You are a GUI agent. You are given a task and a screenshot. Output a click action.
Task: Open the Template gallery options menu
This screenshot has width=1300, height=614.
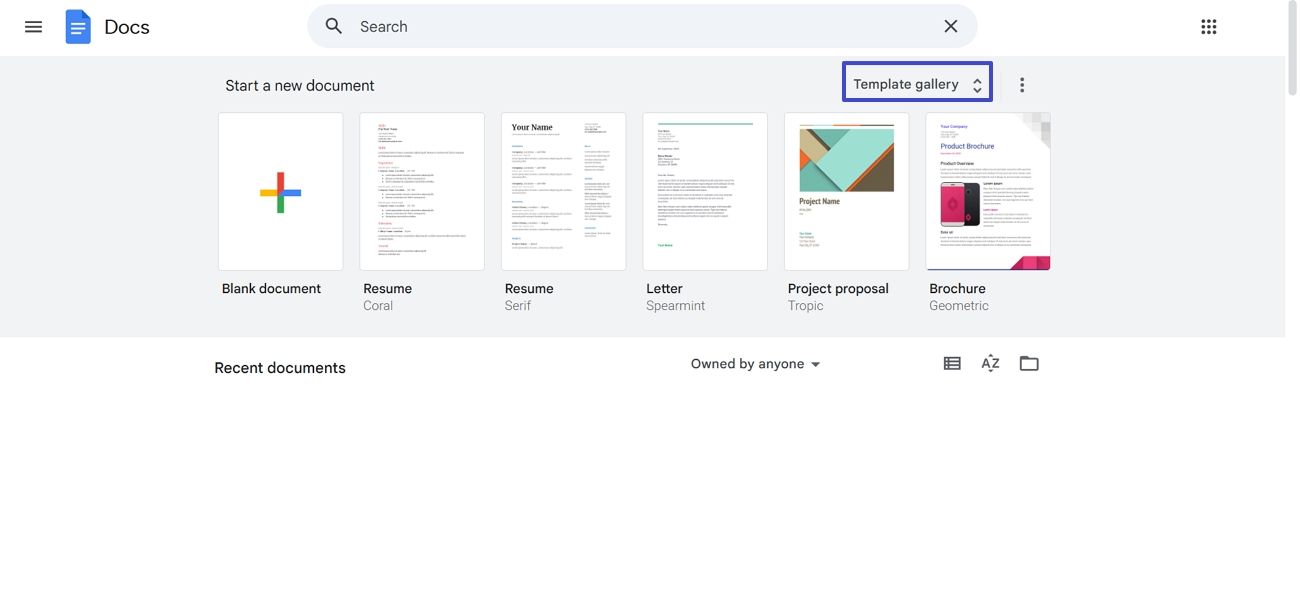click(1021, 84)
